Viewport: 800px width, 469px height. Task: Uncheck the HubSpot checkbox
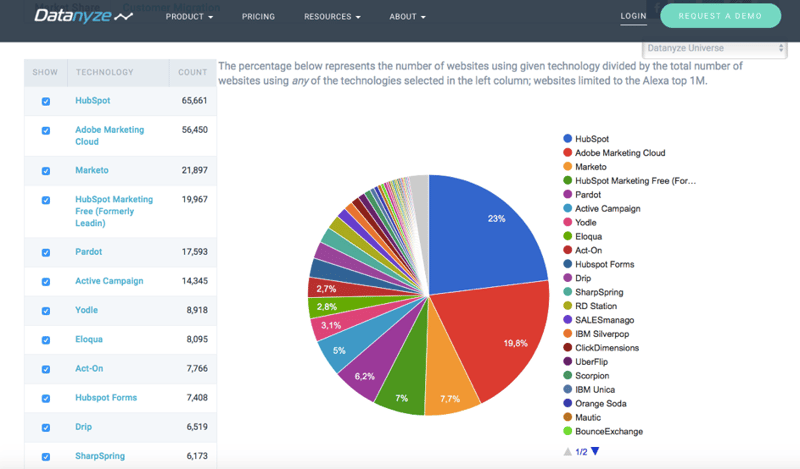[46, 102]
